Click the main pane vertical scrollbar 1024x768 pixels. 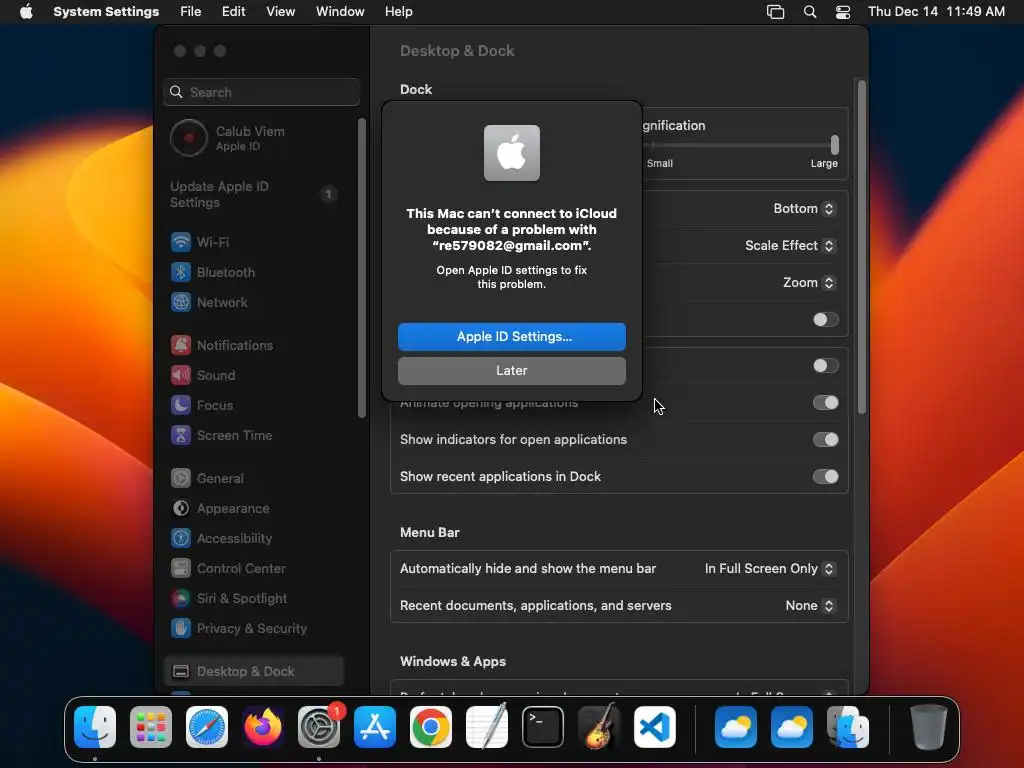(x=862, y=247)
